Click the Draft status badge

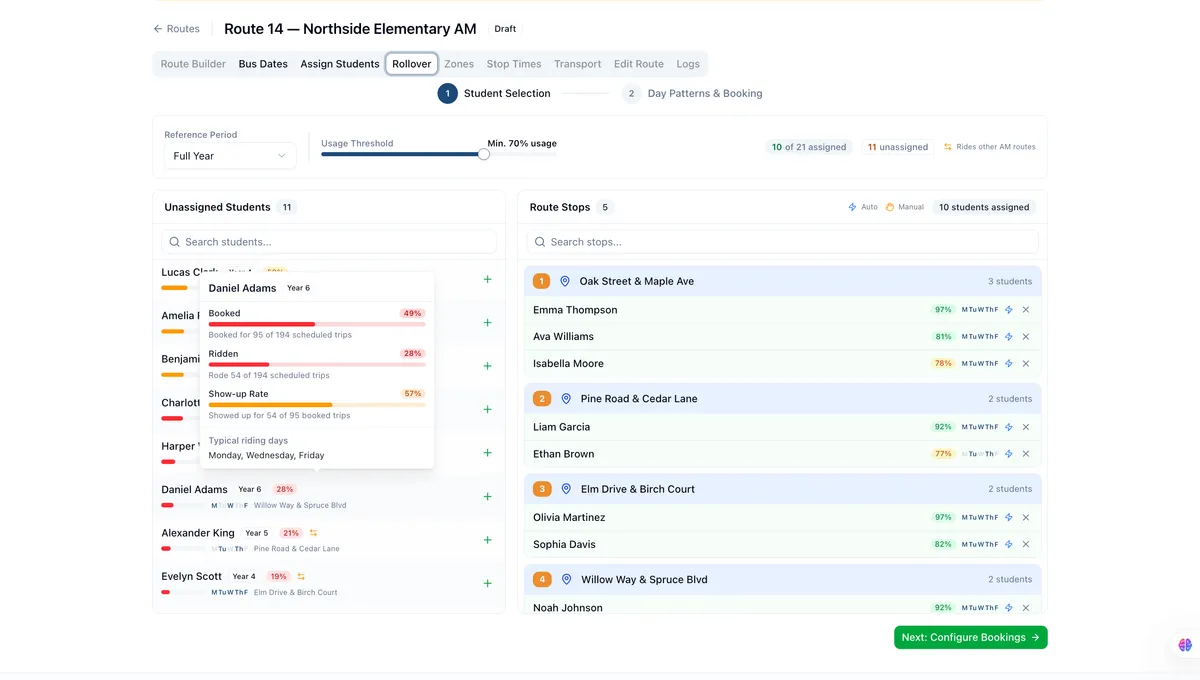pyautogui.click(x=505, y=29)
